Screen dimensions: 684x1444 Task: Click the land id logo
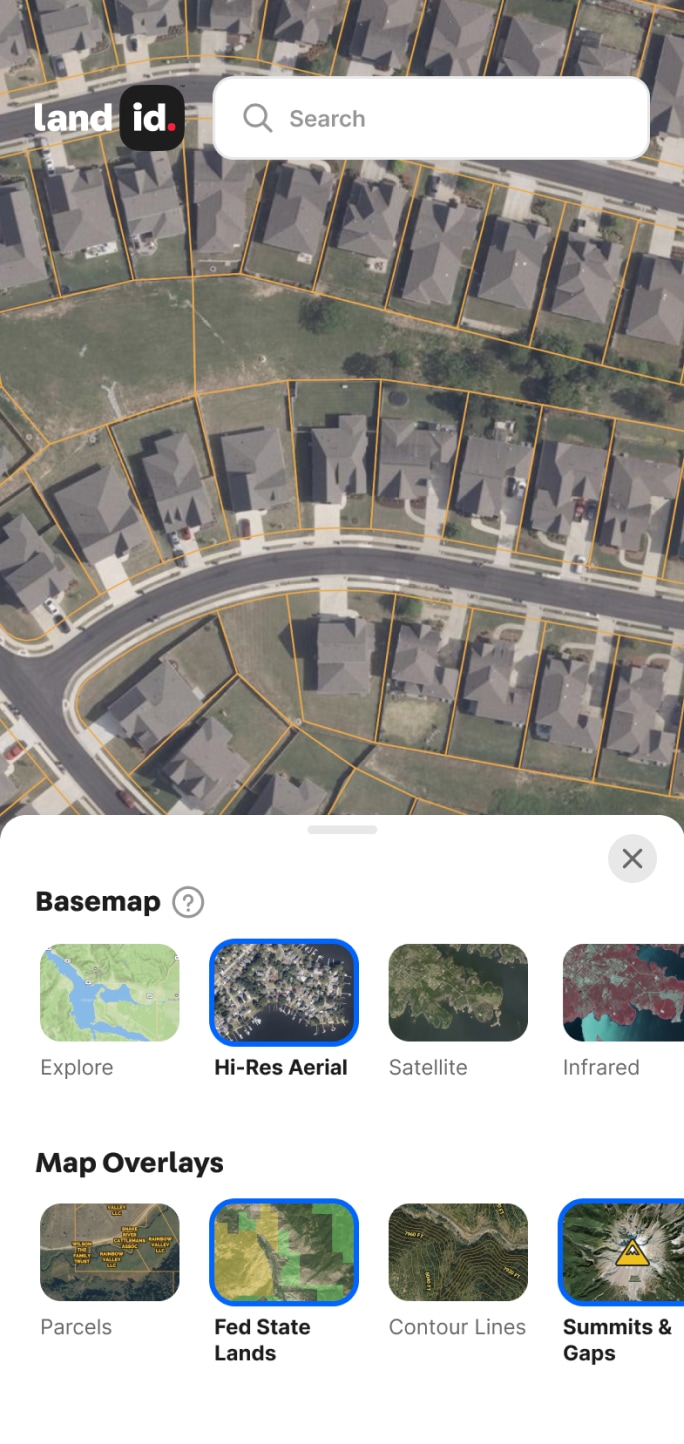(109, 118)
